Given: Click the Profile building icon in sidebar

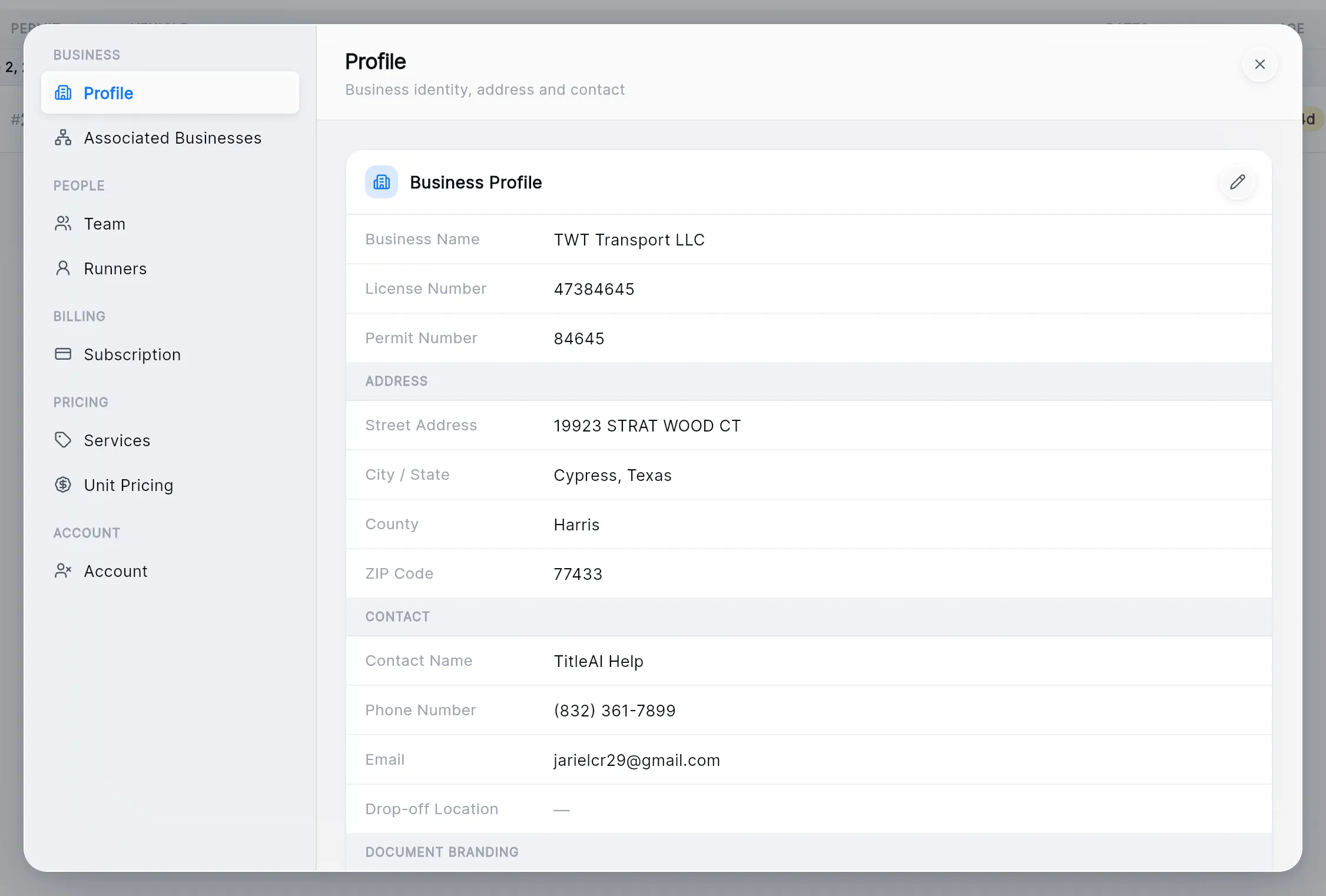Looking at the screenshot, I should (63, 93).
